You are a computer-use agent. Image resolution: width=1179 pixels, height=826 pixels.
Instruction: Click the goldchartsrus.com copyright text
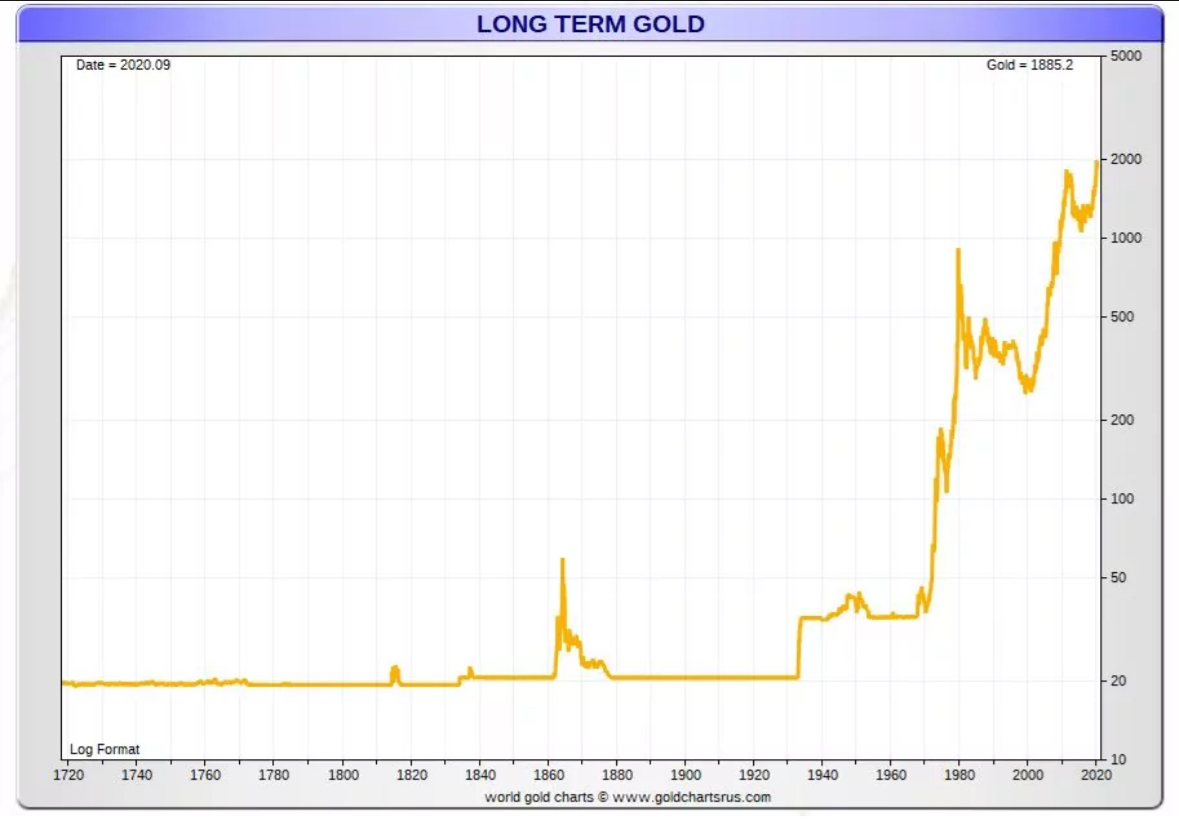coord(628,797)
